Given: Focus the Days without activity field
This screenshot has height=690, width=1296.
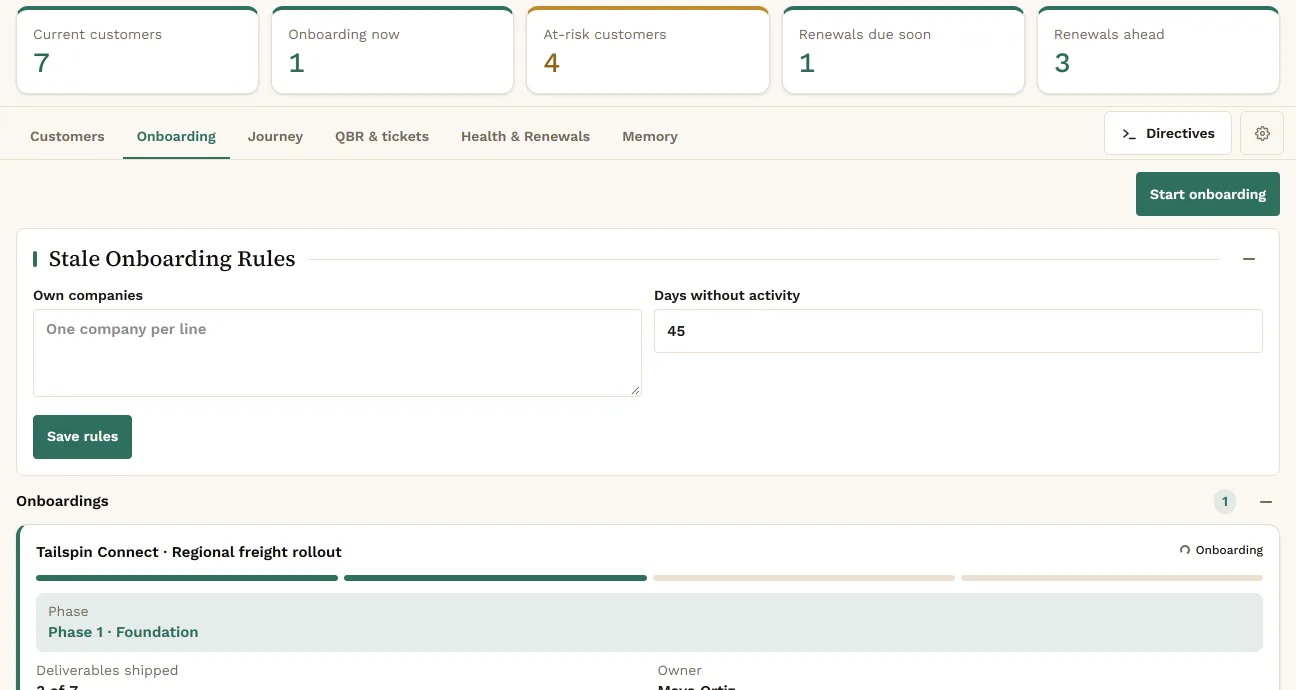Looking at the screenshot, I should coord(958,331).
